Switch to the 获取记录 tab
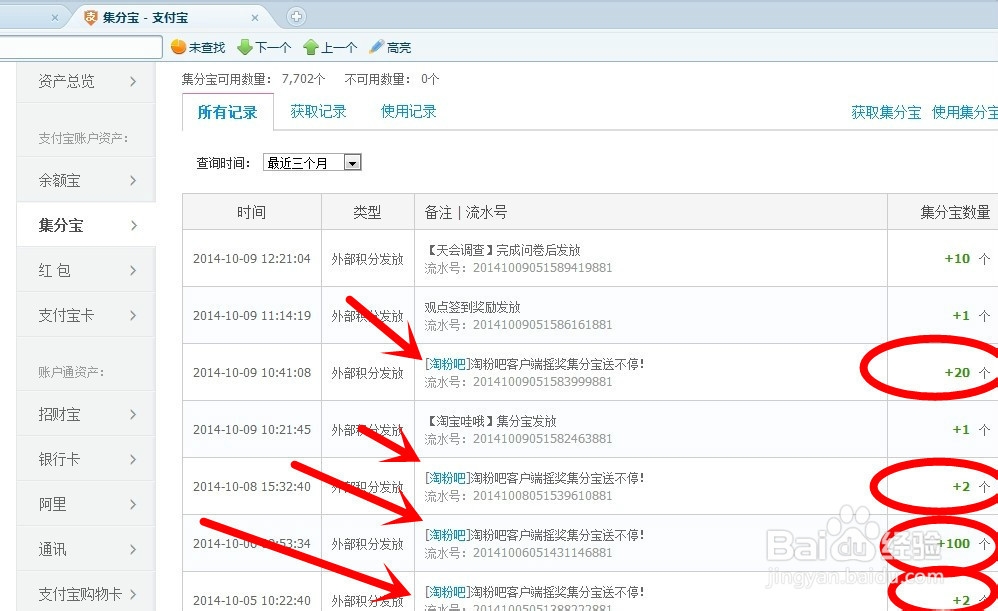Image resolution: width=998 pixels, height=611 pixels. [318, 111]
